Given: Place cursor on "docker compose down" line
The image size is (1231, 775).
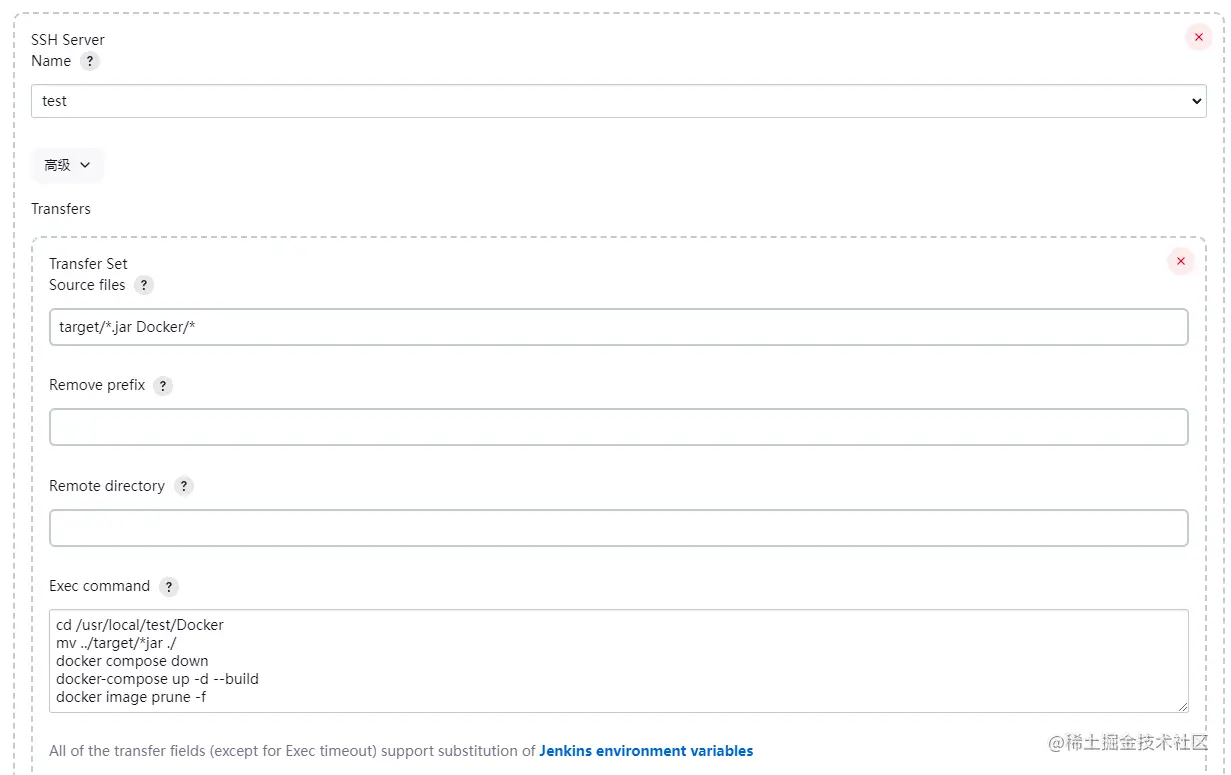Looking at the screenshot, I should [x=132, y=661].
